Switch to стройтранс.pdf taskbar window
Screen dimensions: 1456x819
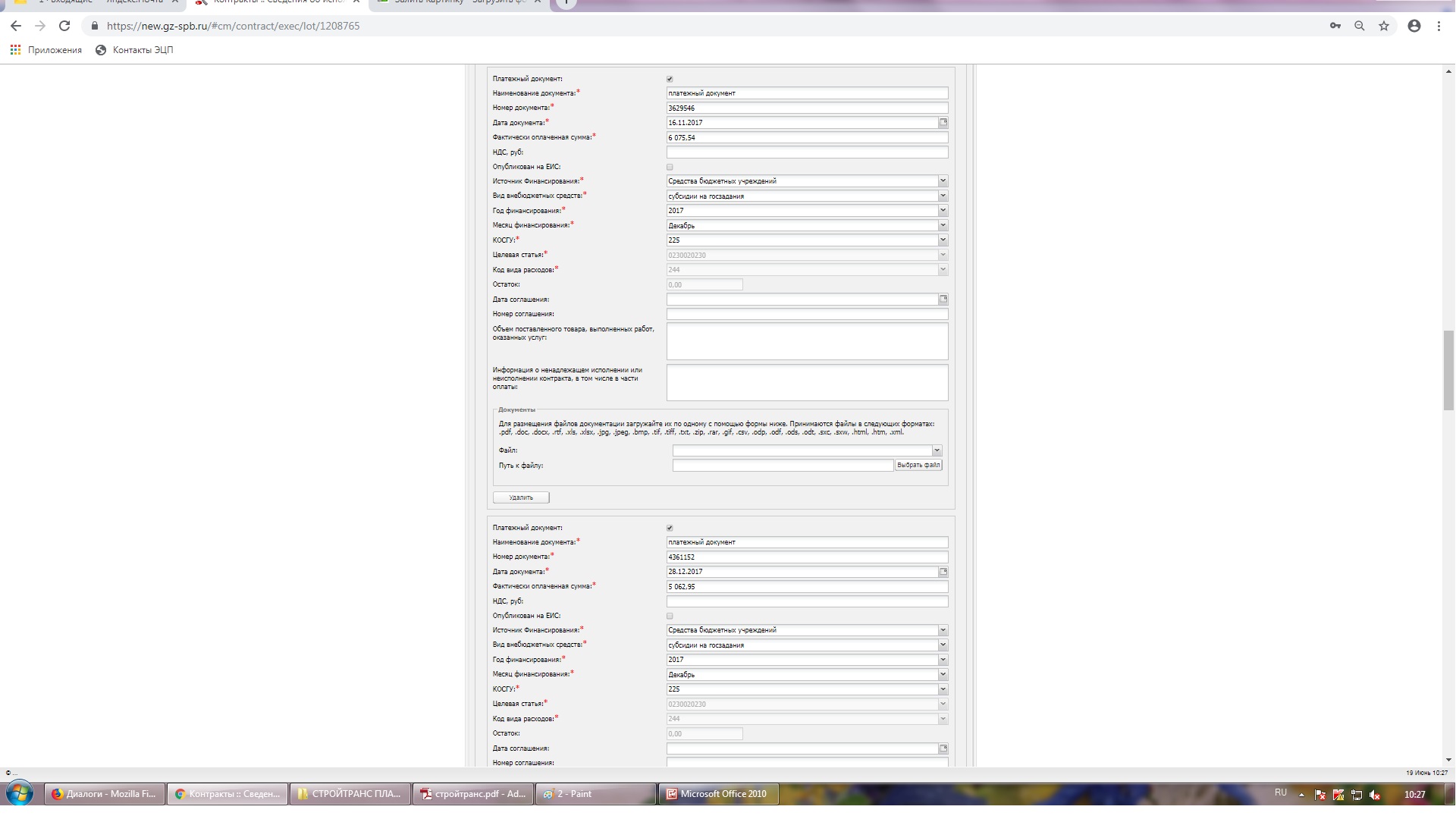coord(474,794)
